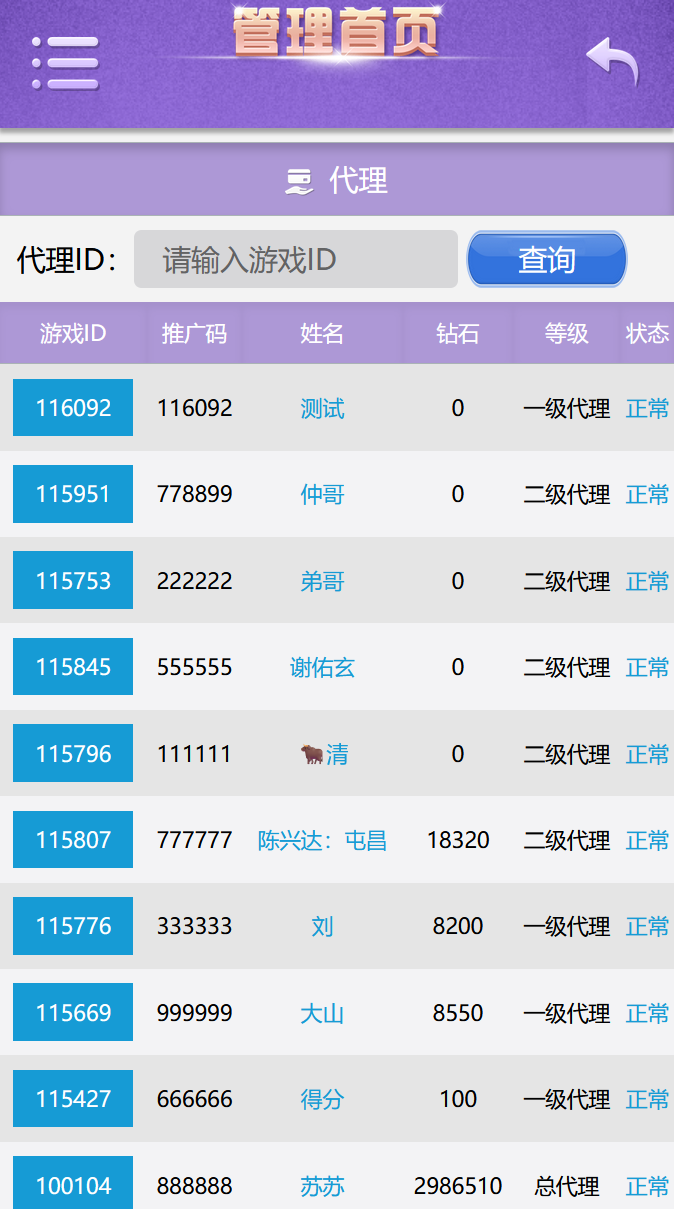Image resolution: width=674 pixels, height=1209 pixels.
Task: Click the name link 大山
Action: coord(322,1013)
